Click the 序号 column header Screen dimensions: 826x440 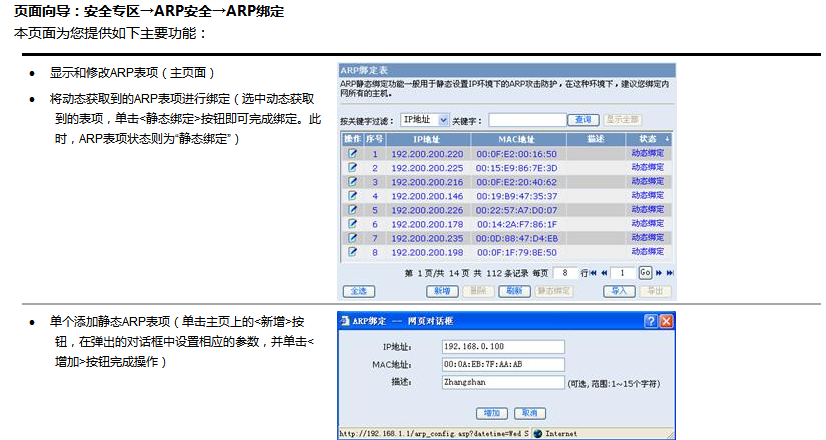(x=375, y=139)
